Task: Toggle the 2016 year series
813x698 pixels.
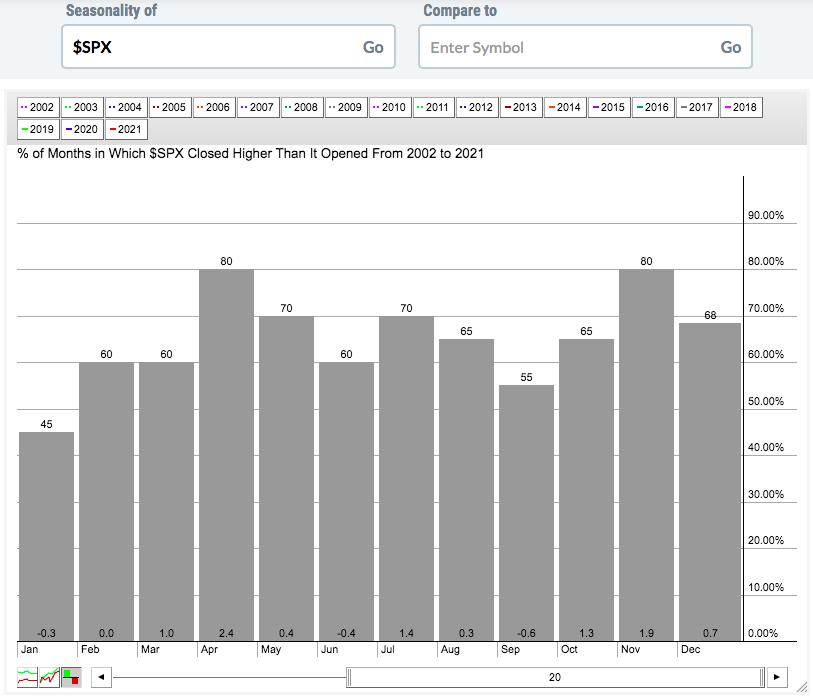Action: pos(652,107)
